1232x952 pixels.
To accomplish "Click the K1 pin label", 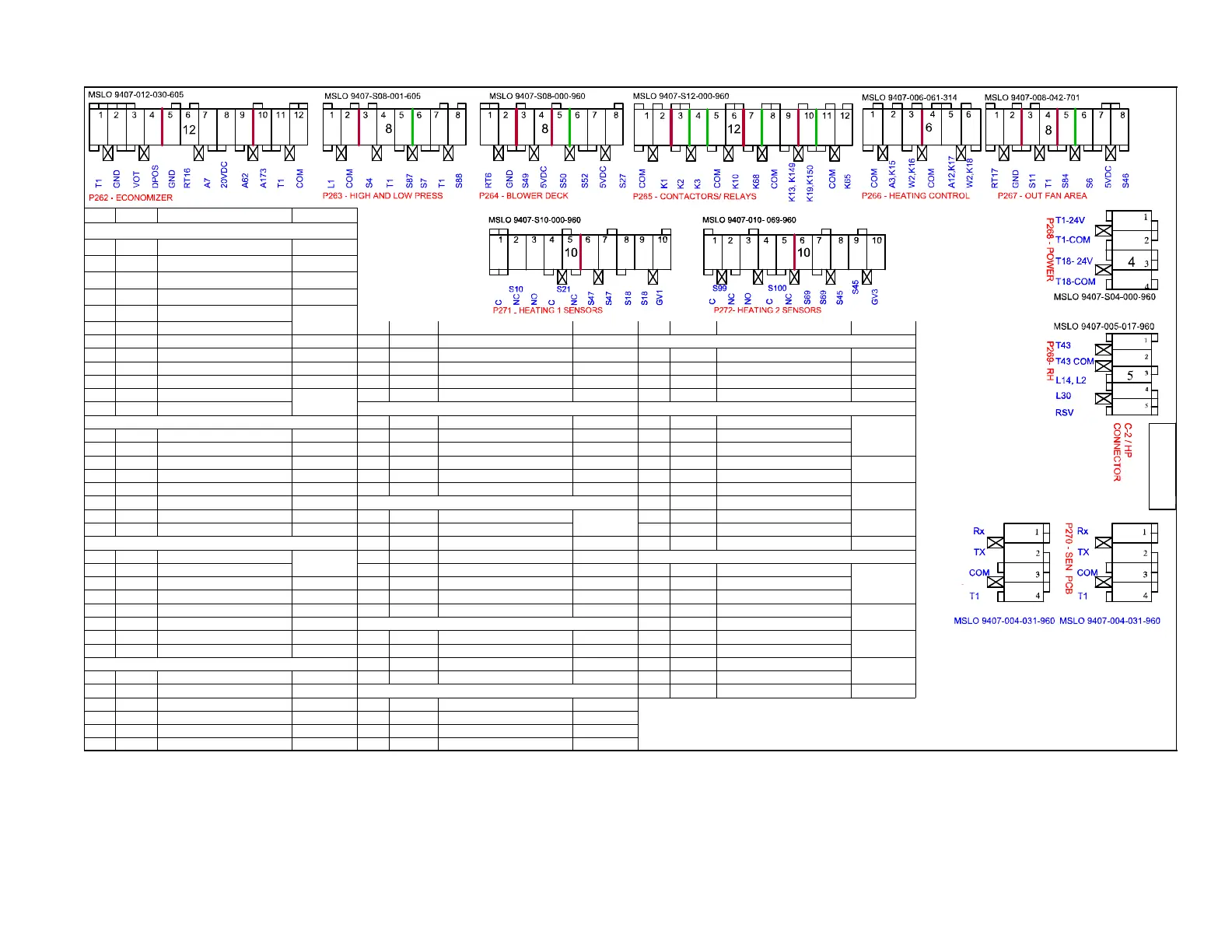I will 664,184.
